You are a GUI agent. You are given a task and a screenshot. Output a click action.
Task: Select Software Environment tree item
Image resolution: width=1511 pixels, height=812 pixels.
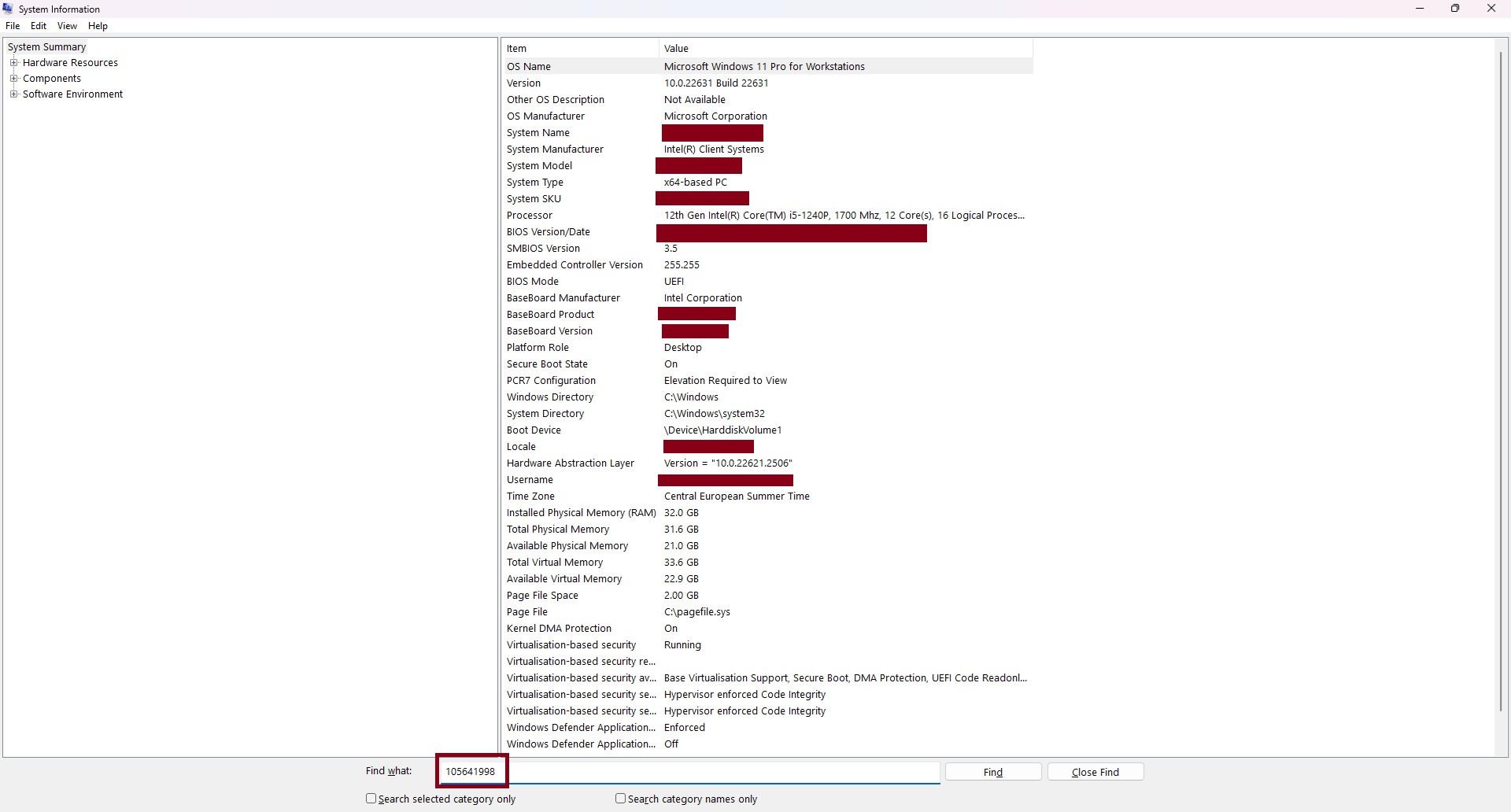[72, 94]
